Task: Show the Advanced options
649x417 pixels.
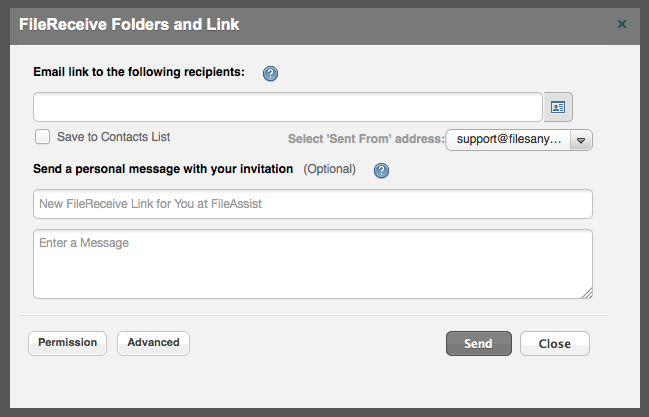Action: pyautogui.click(x=153, y=343)
